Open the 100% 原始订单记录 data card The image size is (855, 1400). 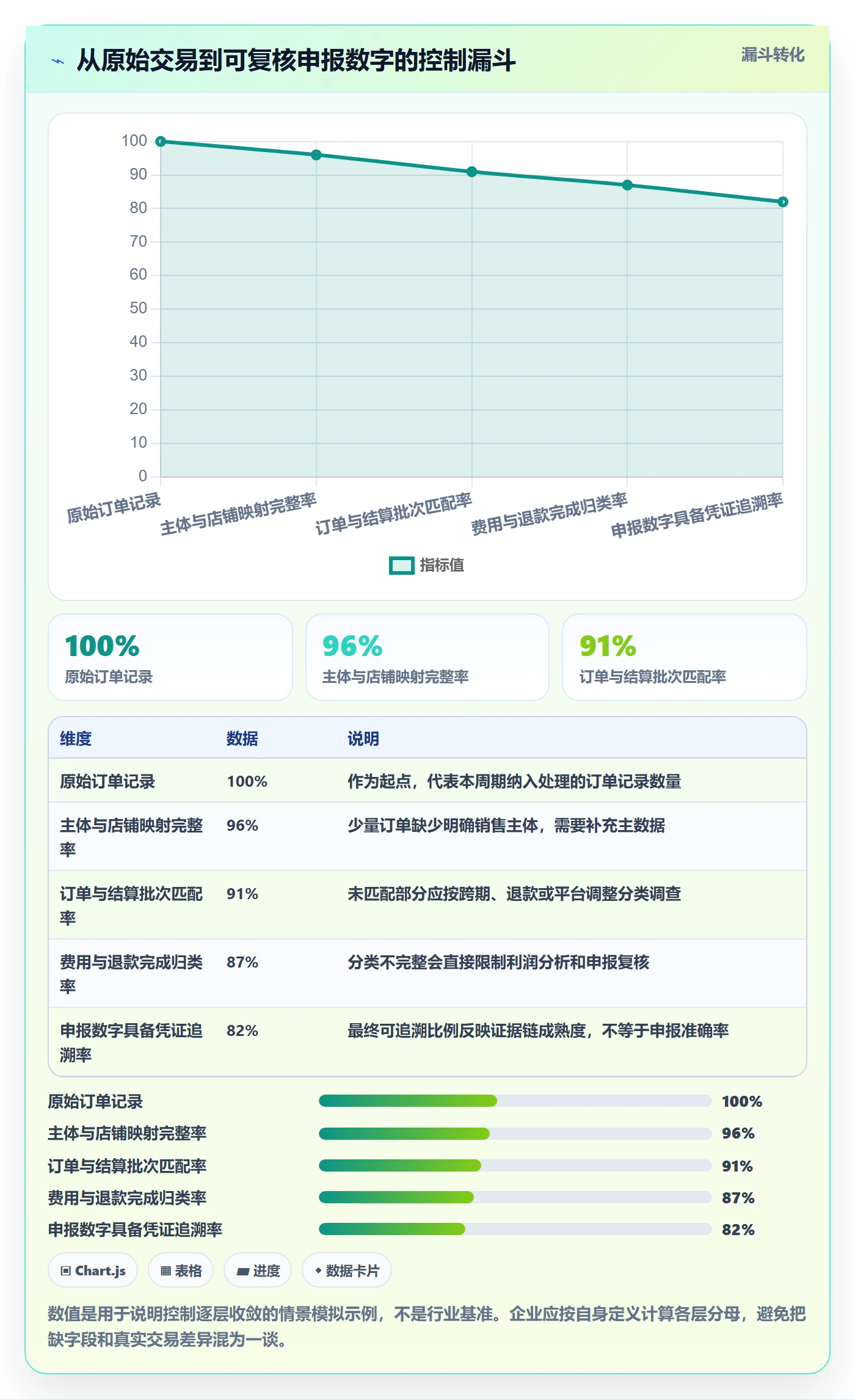click(170, 657)
